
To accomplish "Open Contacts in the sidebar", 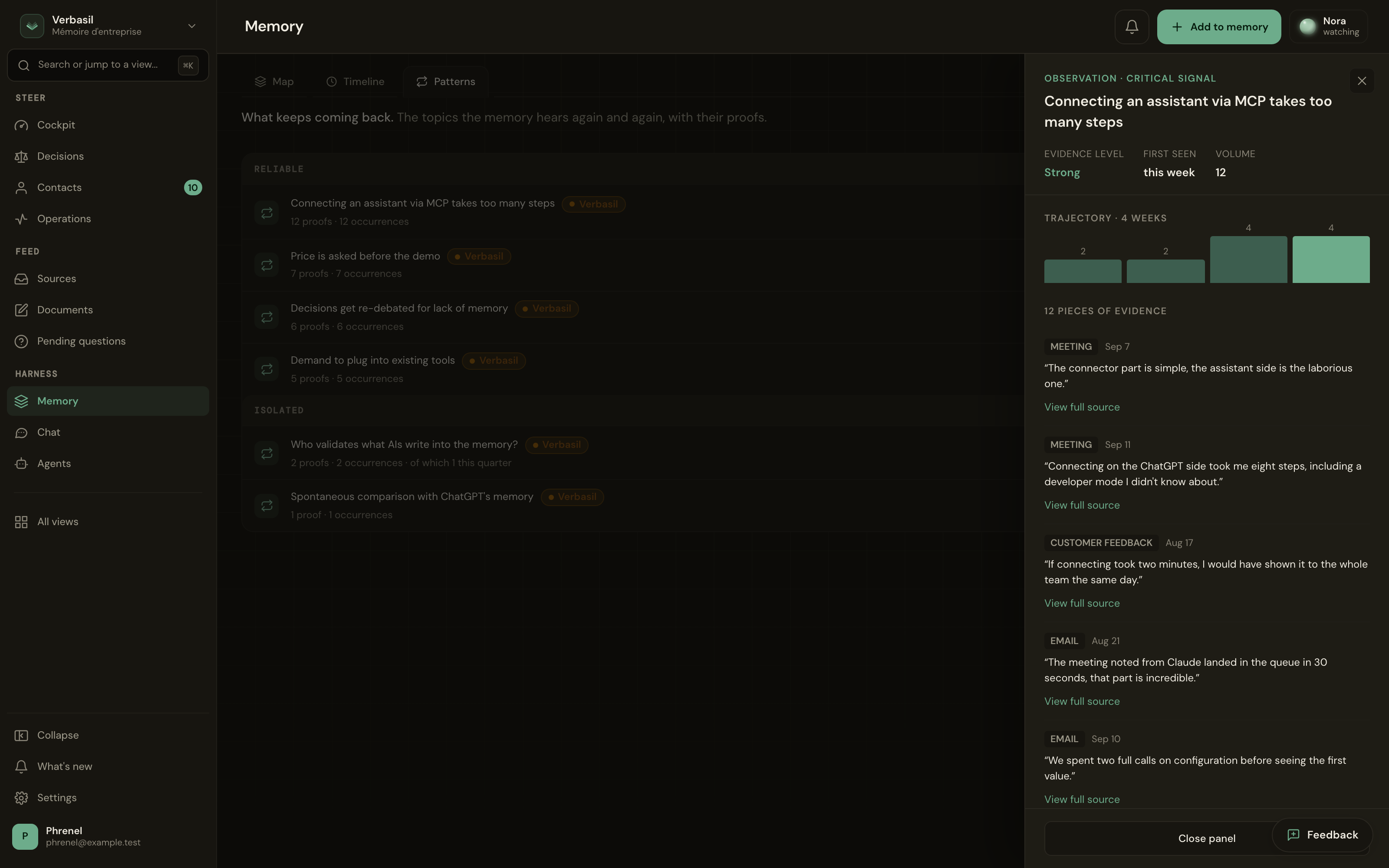I will pyautogui.click(x=108, y=188).
